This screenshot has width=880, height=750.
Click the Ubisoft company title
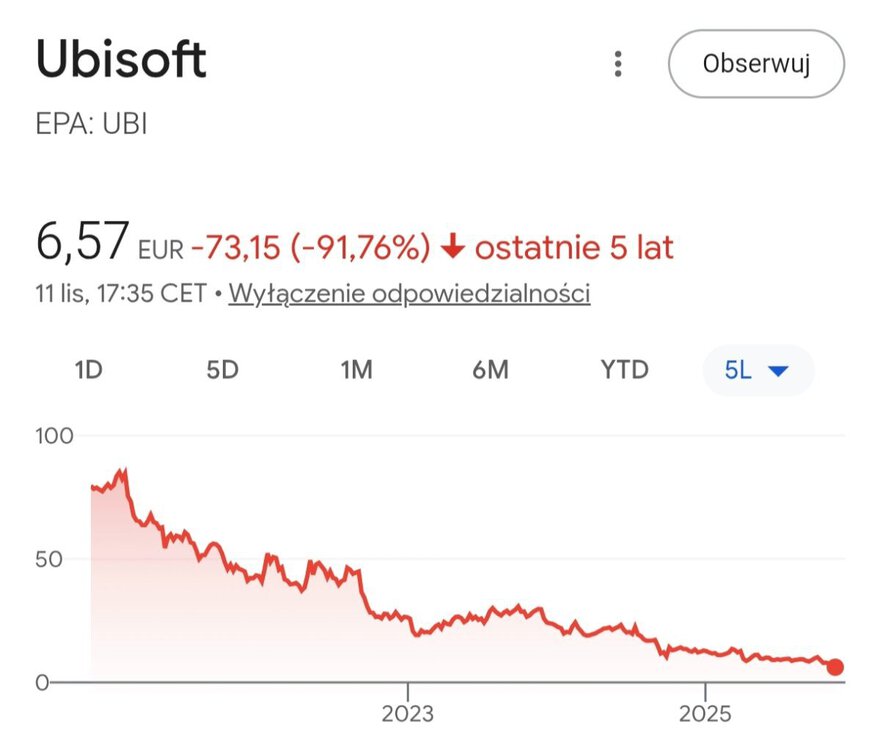(121, 61)
